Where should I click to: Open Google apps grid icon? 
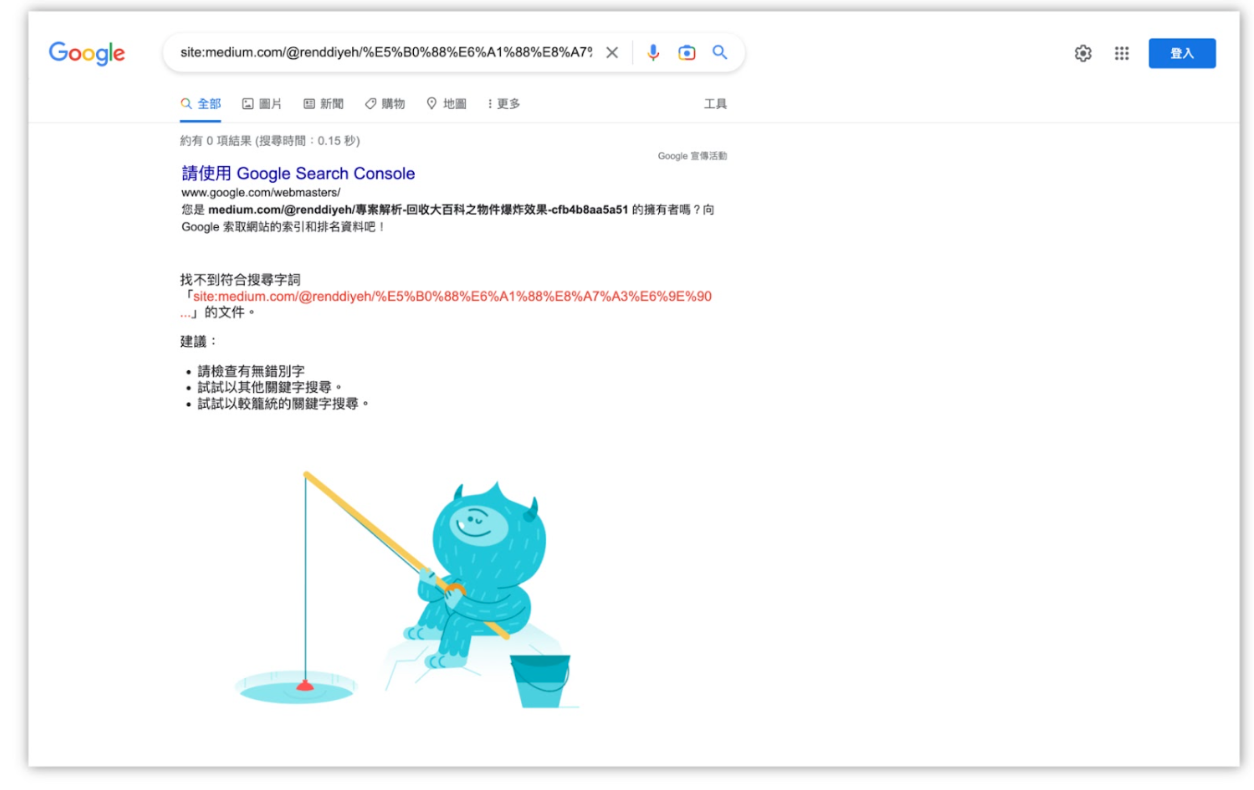pyautogui.click(x=1122, y=54)
